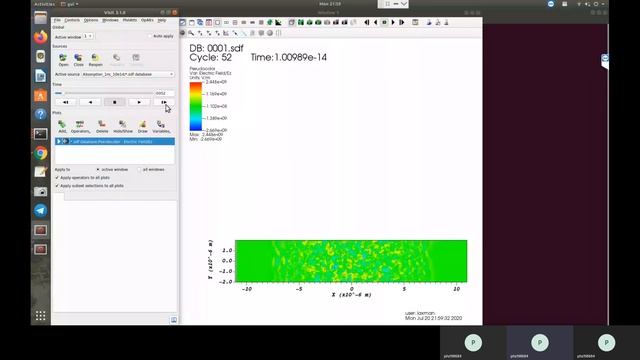Open Google Chrome from the dock
This screenshot has height=360, width=640.
(40, 153)
